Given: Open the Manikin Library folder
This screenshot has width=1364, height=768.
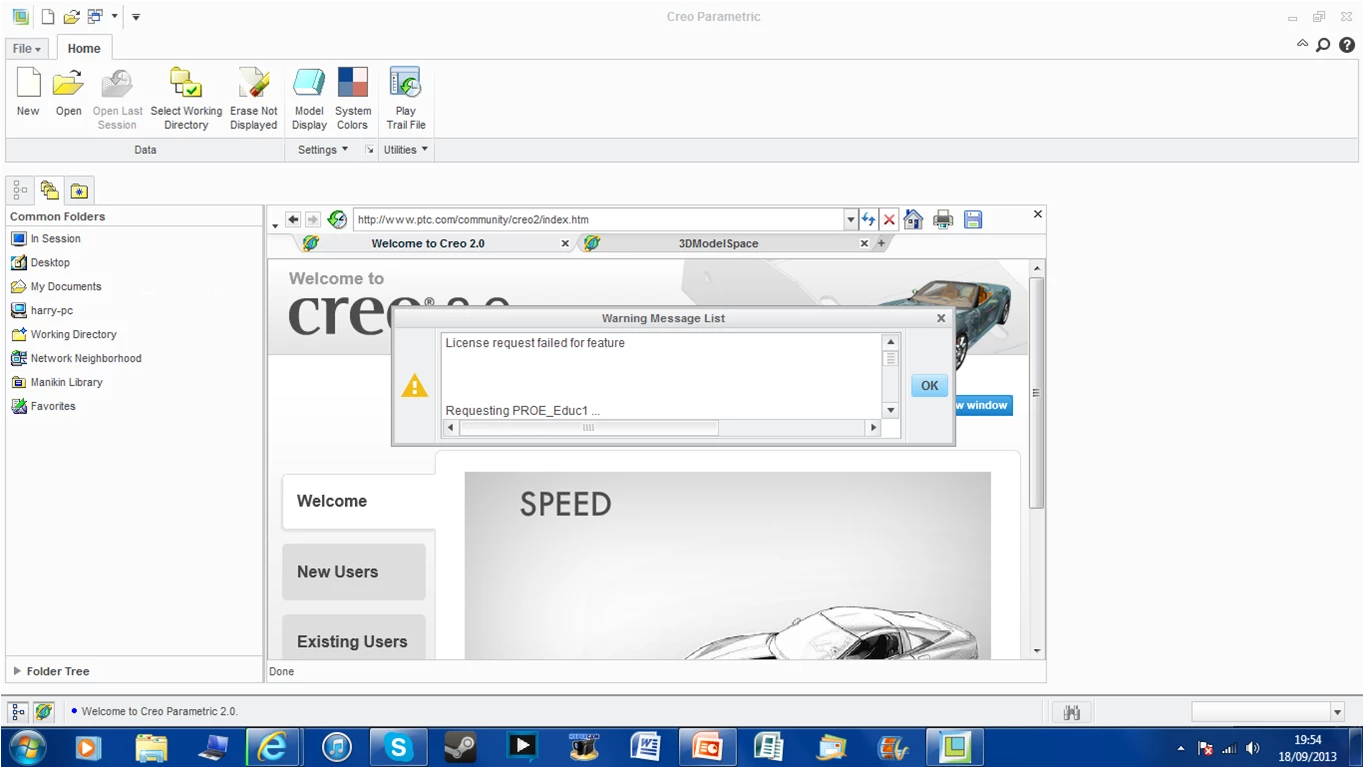Looking at the screenshot, I should point(66,383).
